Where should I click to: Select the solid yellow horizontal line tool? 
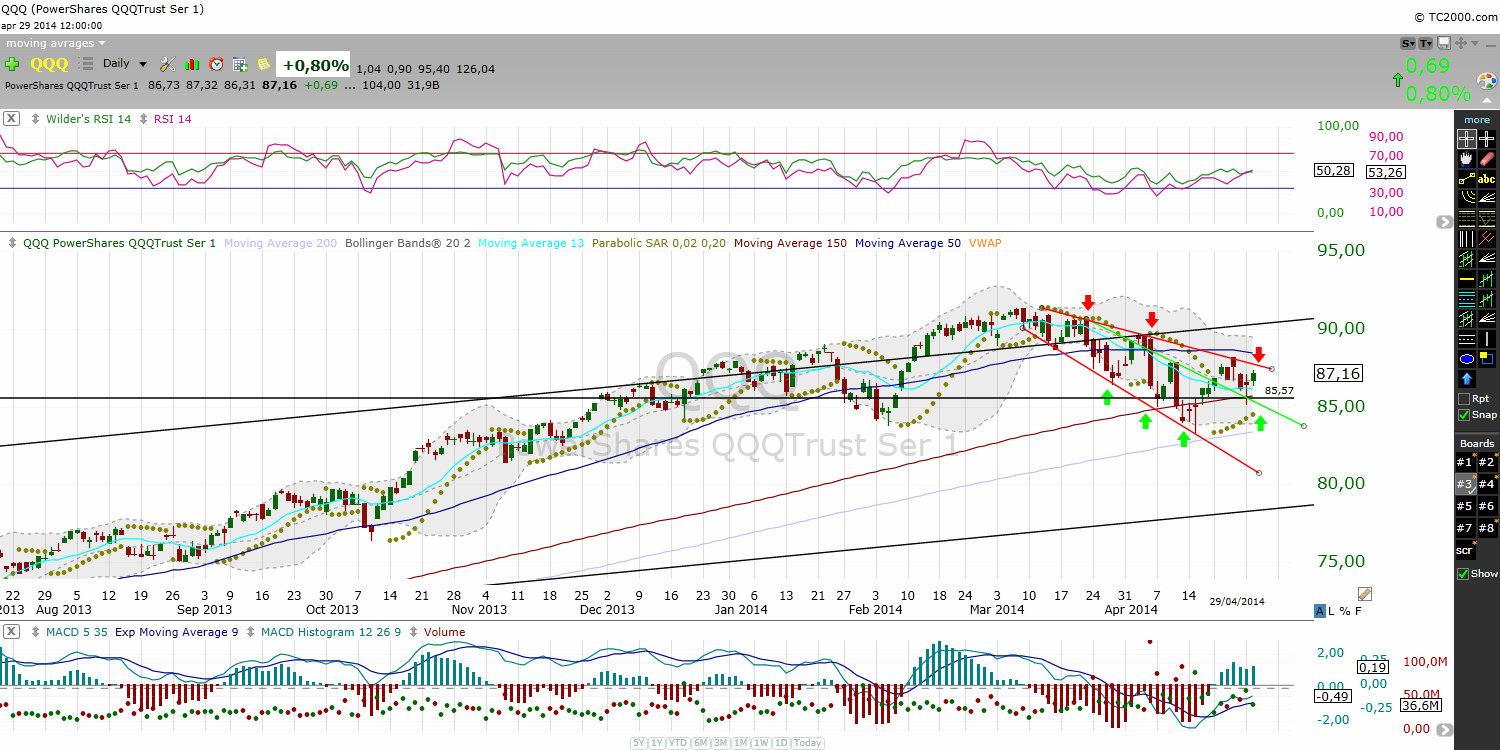[1466, 279]
